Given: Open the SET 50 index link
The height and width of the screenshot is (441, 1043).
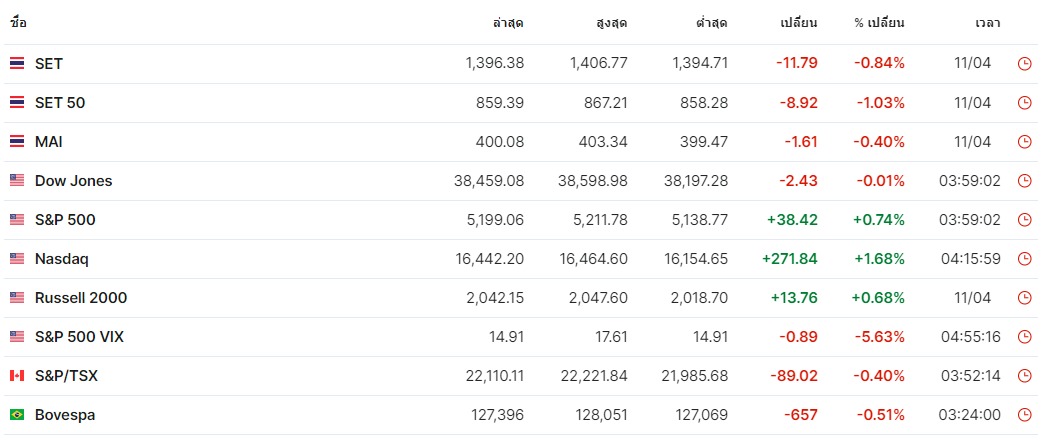Looking at the screenshot, I should pos(60,103).
